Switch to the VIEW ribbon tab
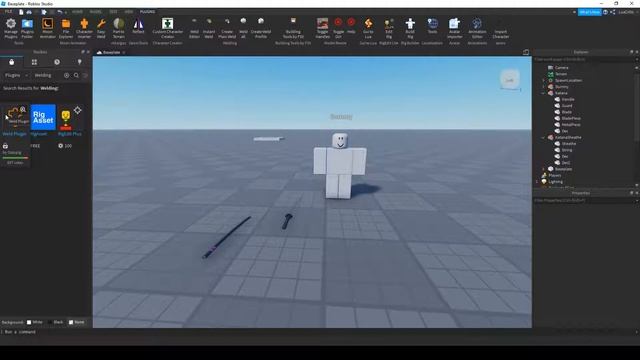 pos(129,12)
